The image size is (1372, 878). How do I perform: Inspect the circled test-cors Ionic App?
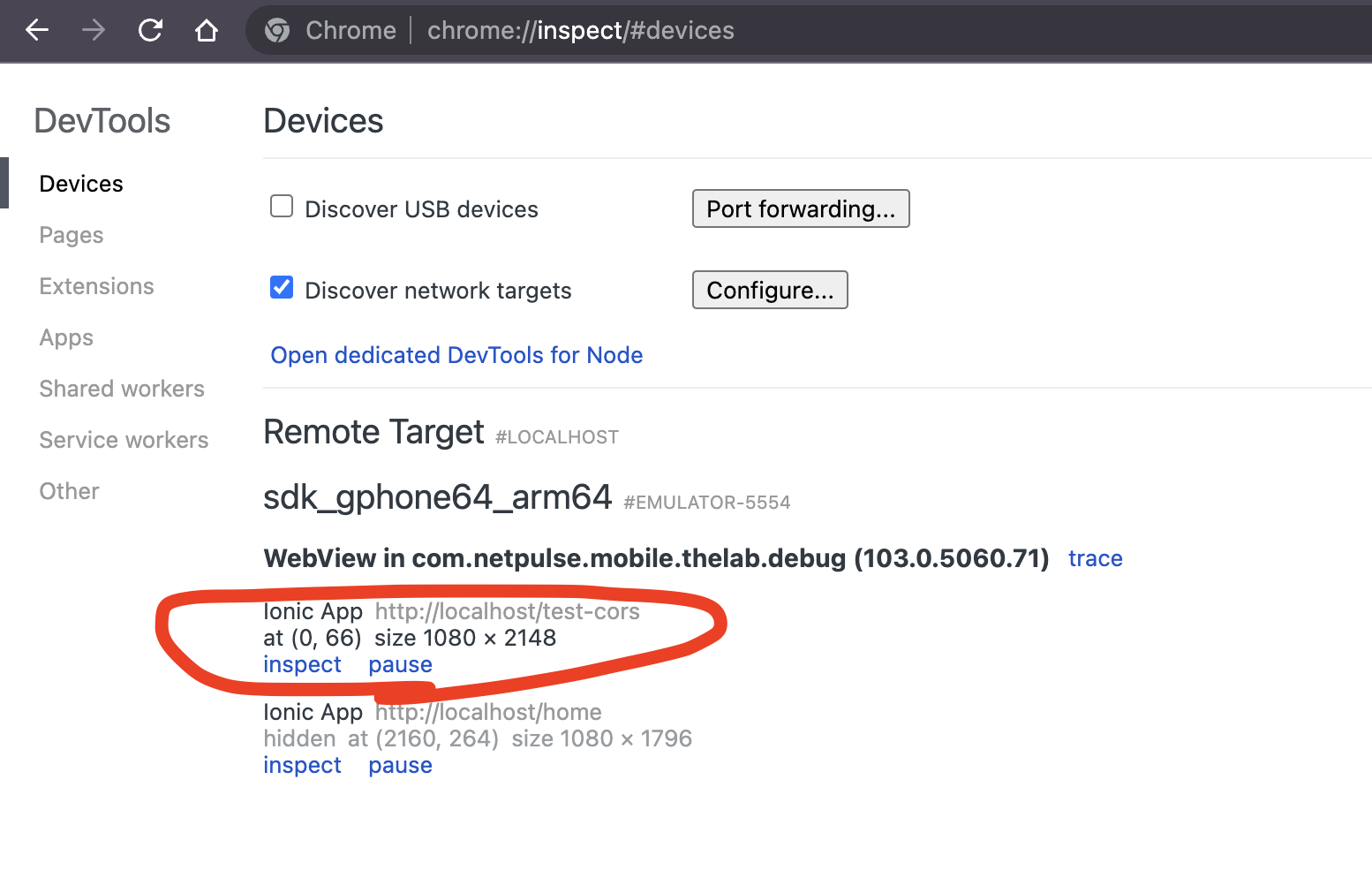pos(302,663)
